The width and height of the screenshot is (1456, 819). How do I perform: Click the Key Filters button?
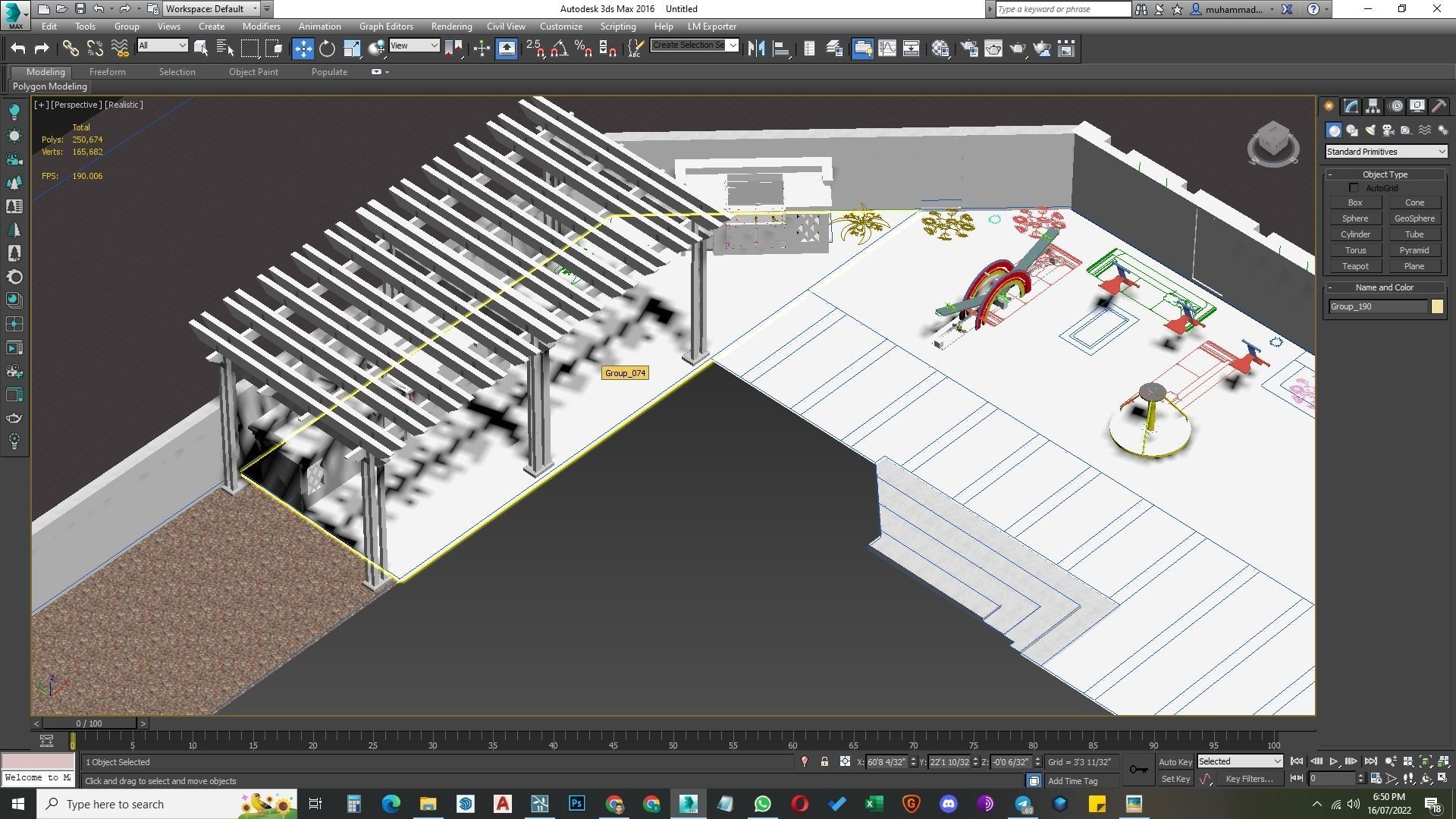coord(1248,779)
